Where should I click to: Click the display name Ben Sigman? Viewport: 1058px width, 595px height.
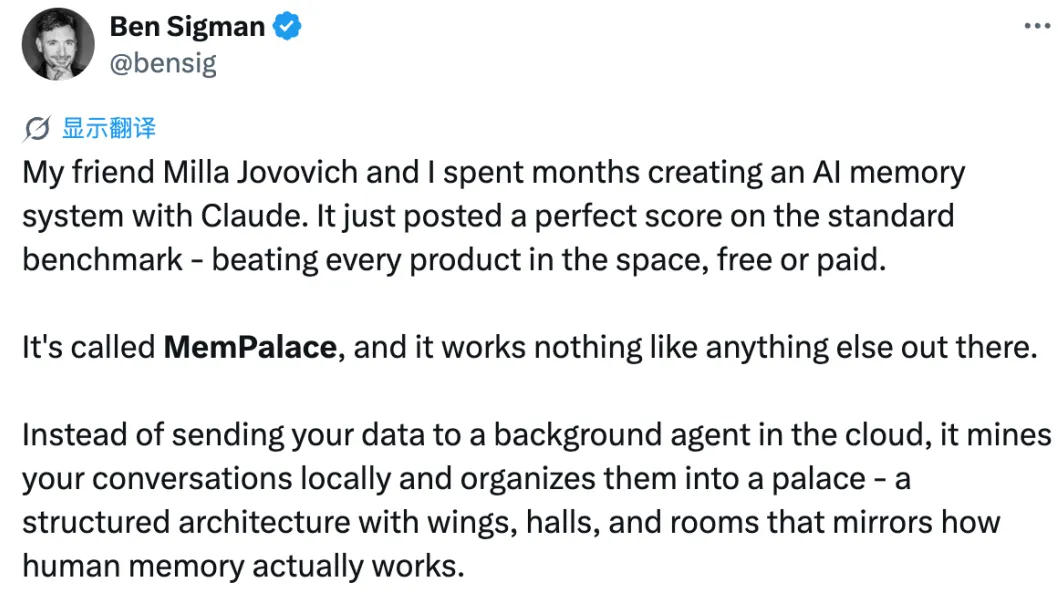[188, 27]
